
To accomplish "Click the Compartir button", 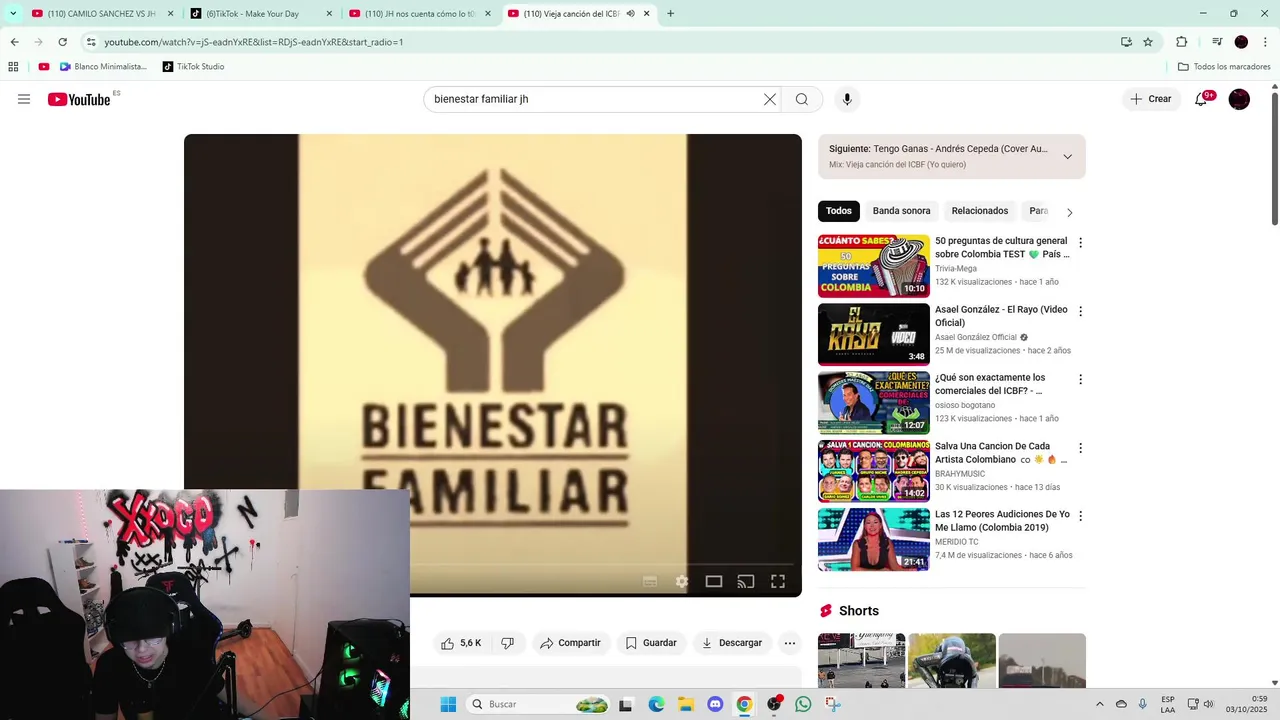I will 570,643.
